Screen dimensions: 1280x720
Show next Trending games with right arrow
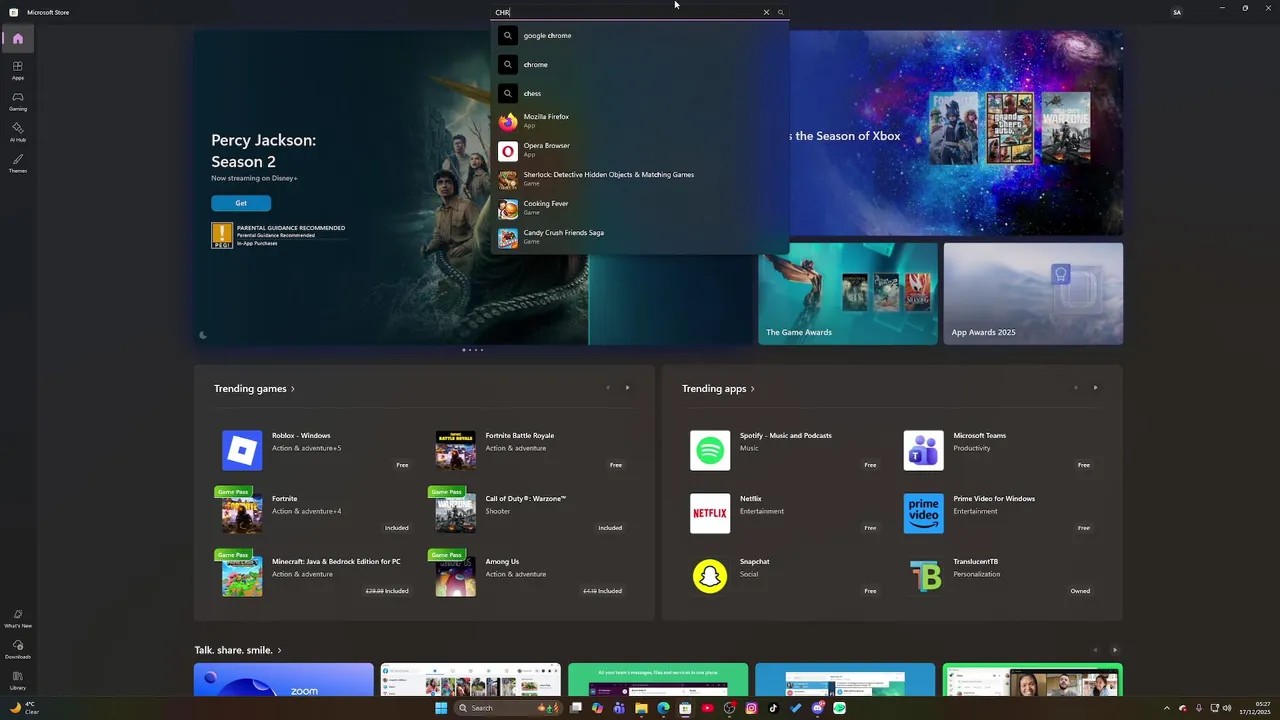627,388
